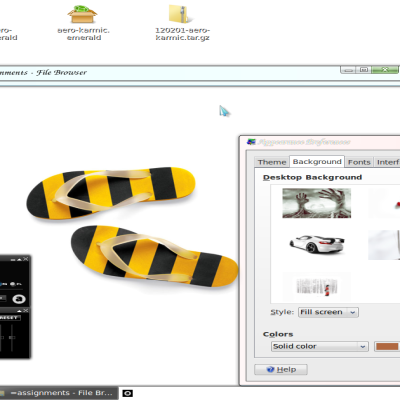Minimize the media player main window
The height and width of the screenshot is (400, 400).
pyautogui.click(x=13, y=260)
